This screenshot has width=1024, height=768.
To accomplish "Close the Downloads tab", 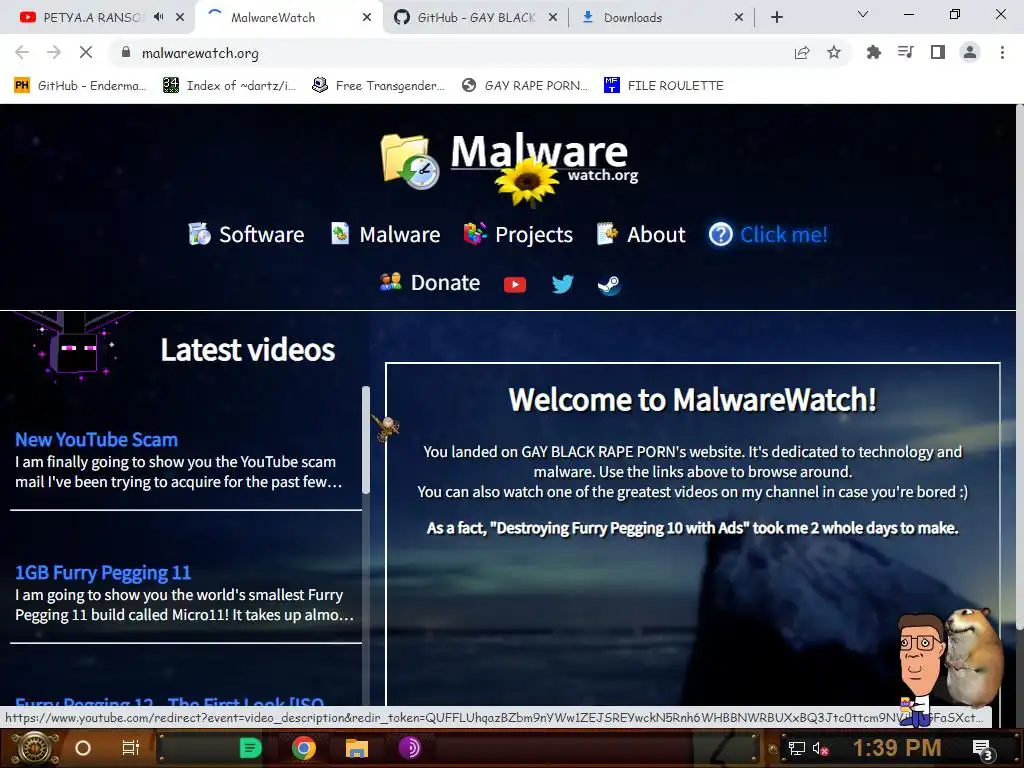I will [x=739, y=18].
